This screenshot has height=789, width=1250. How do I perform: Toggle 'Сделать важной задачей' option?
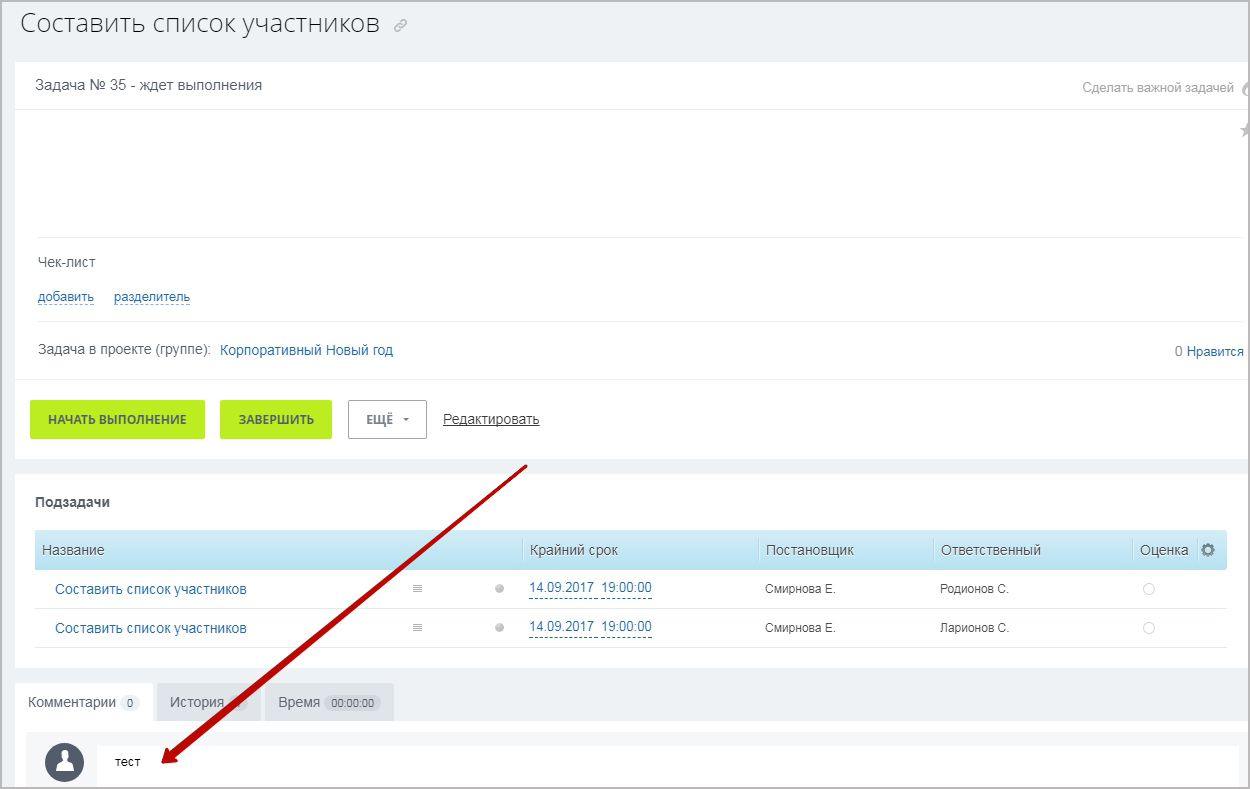[1160, 88]
